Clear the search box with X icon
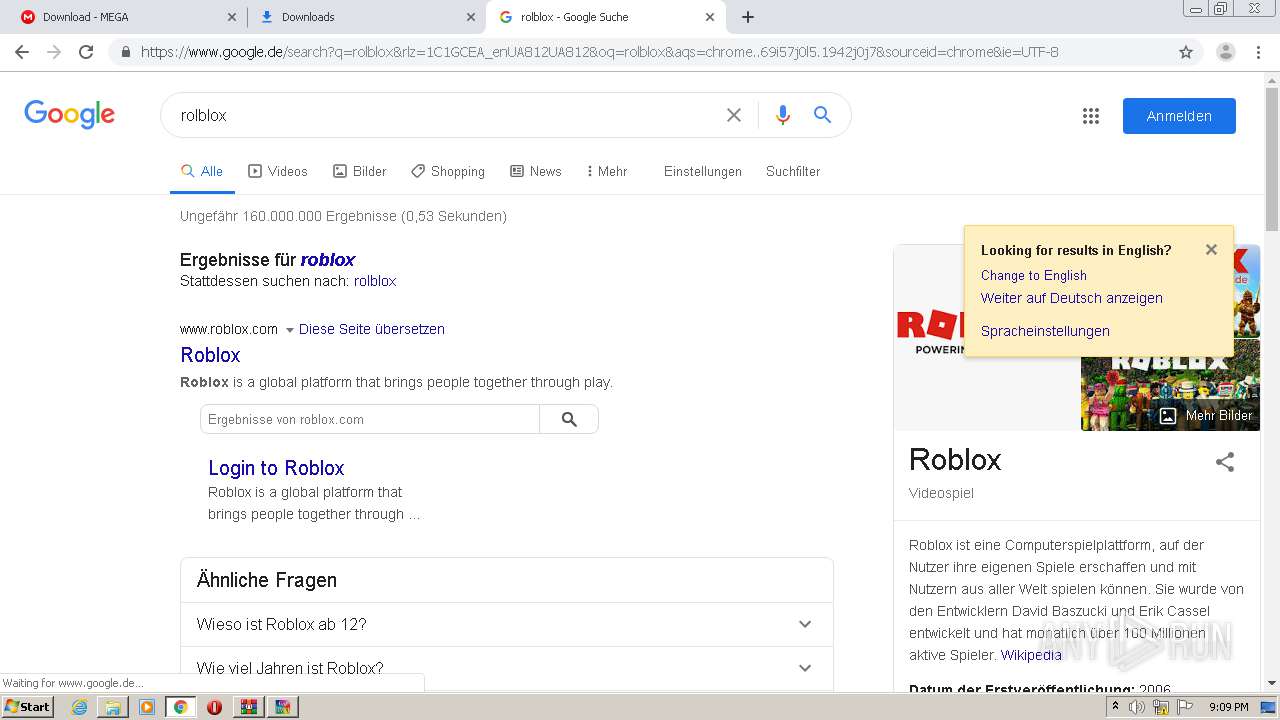This screenshot has width=1280, height=720. pyautogui.click(x=734, y=115)
